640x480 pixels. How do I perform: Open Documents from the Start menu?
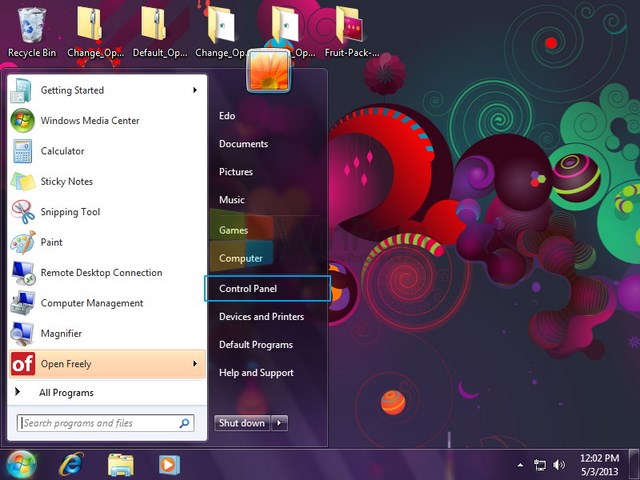click(244, 144)
